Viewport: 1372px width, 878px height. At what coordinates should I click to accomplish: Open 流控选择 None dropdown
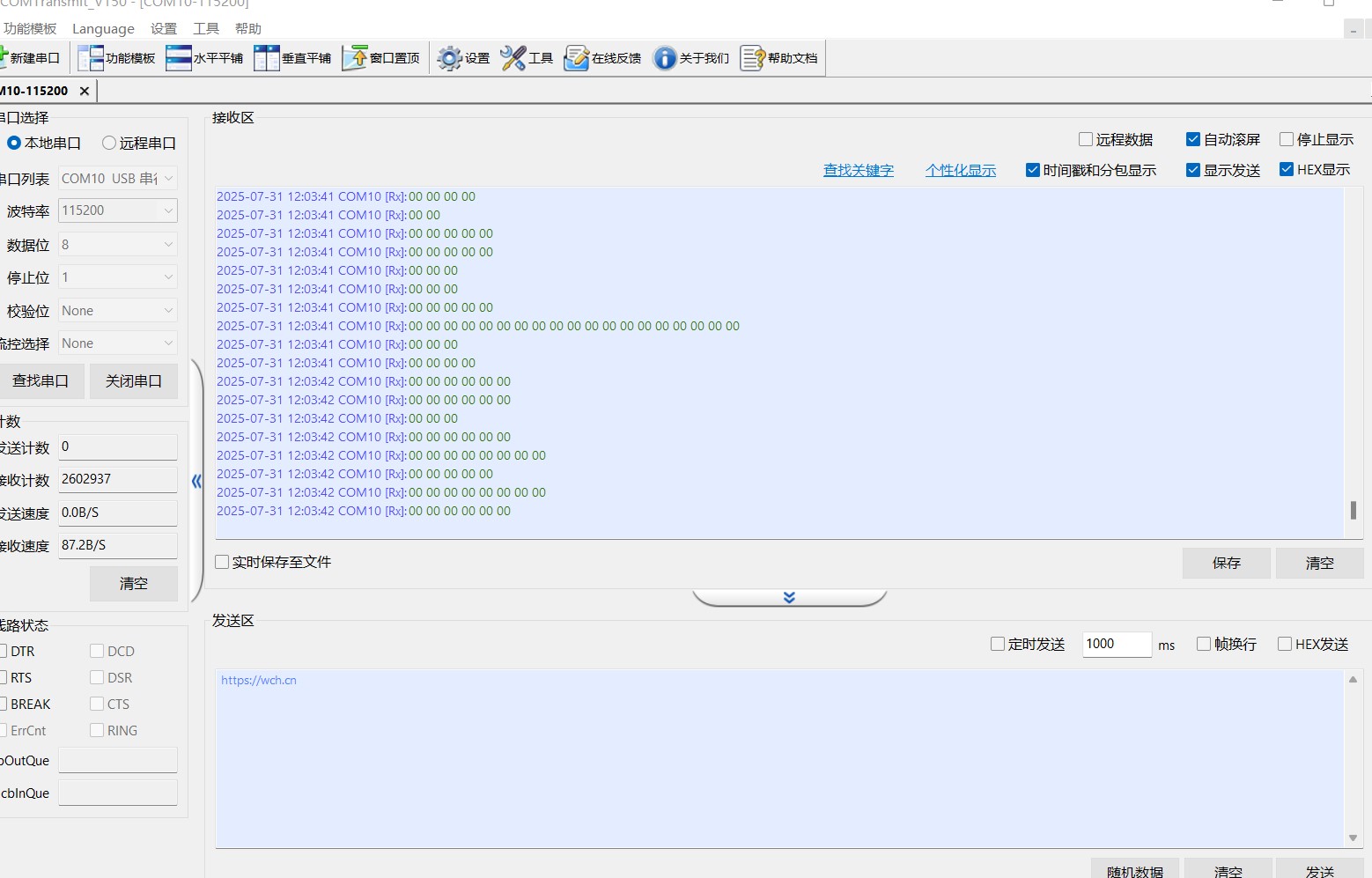click(x=118, y=343)
